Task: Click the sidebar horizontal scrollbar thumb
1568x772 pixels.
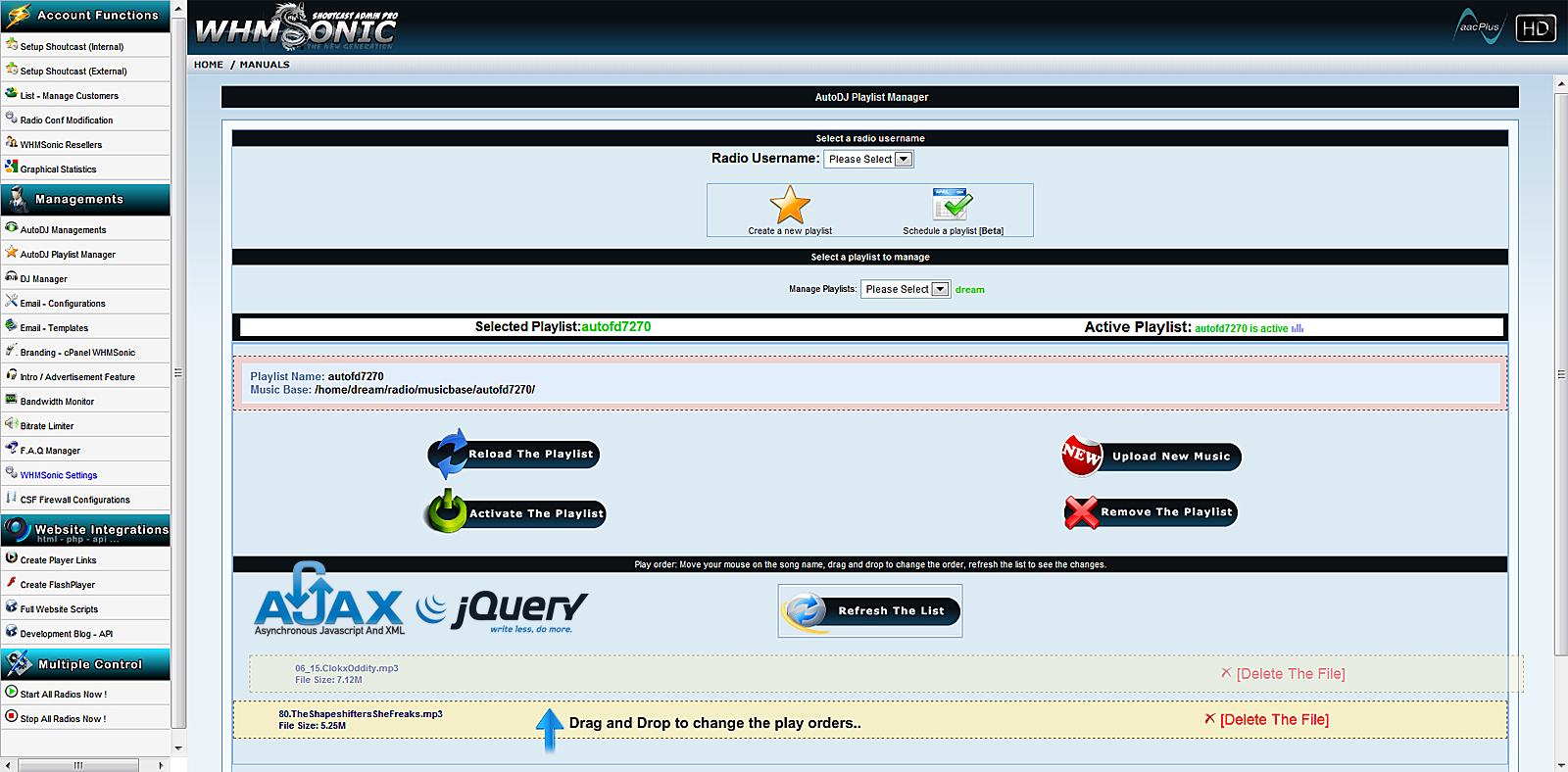Action: point(78,765)
